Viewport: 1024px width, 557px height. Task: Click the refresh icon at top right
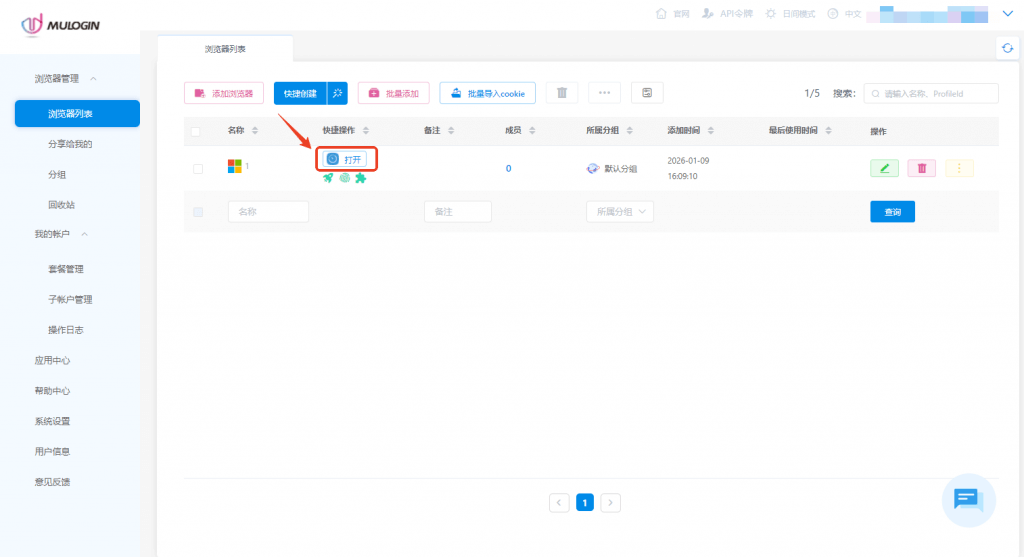(x=1007, y=48)
